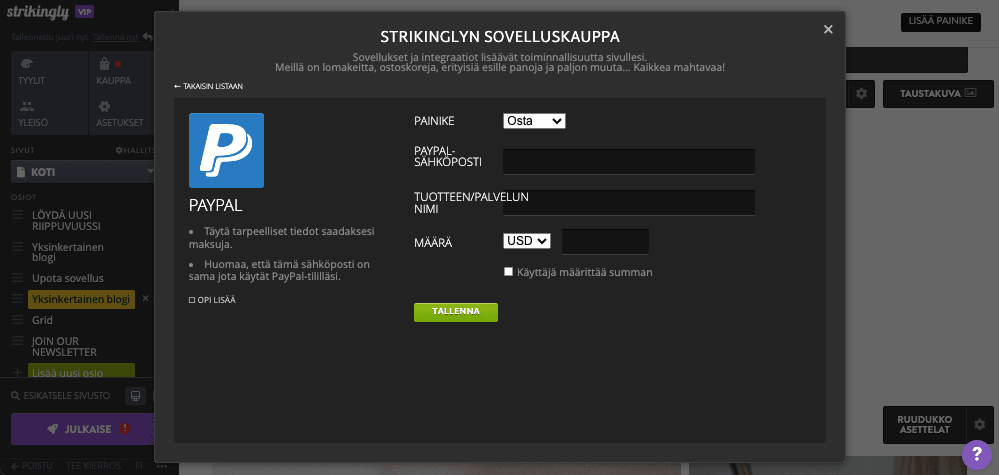The width and height of the screenshot is (999, 475).
Task: Open the USD currency dropdown
Action: point(527,241)
